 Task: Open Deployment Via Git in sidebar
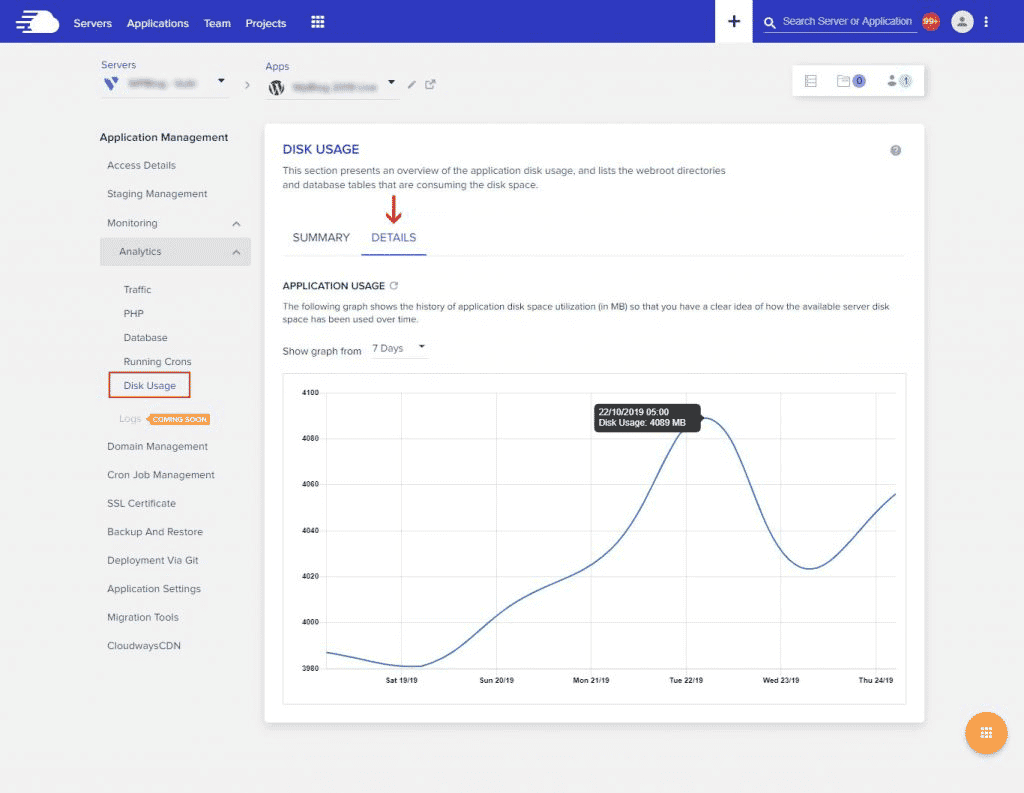pyautogui.click(x=152, y=560)
